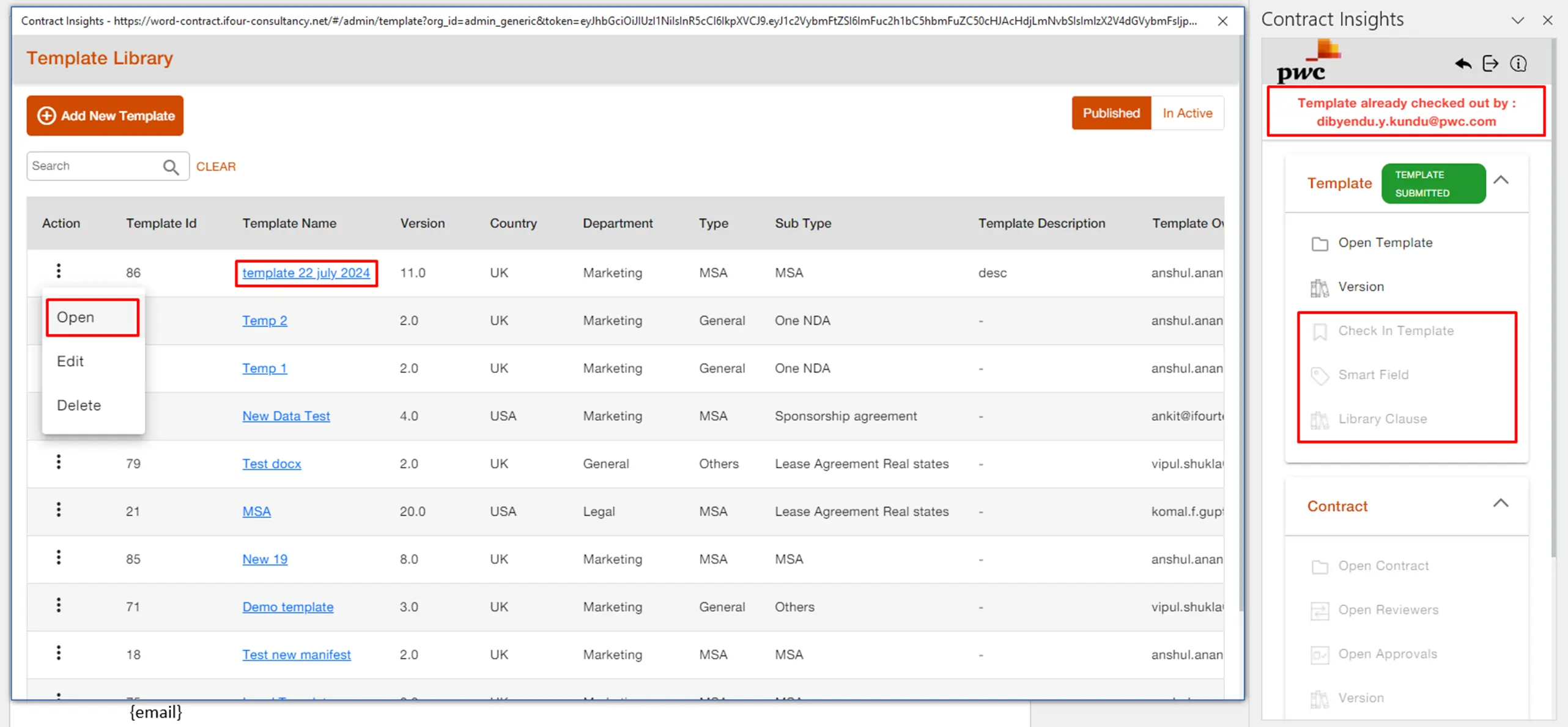Open the Temp 2 template link
This screenshot has width=1568, height=727.
click(265, 320)
